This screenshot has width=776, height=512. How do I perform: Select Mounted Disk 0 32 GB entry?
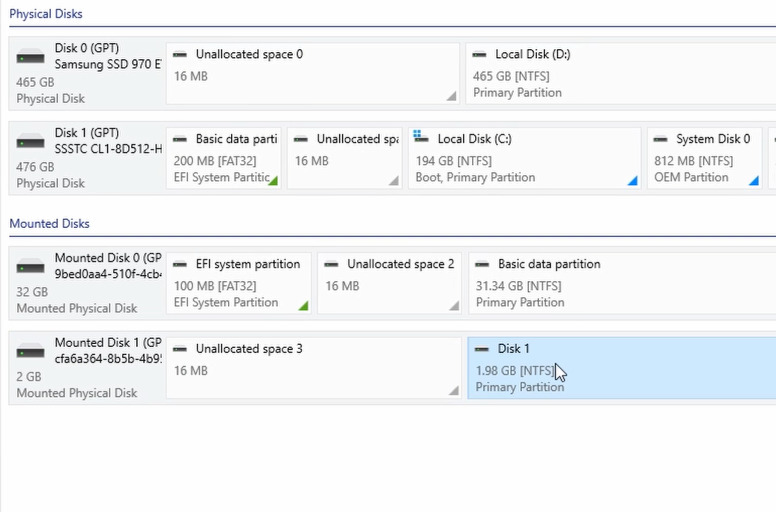pos(88,283)
